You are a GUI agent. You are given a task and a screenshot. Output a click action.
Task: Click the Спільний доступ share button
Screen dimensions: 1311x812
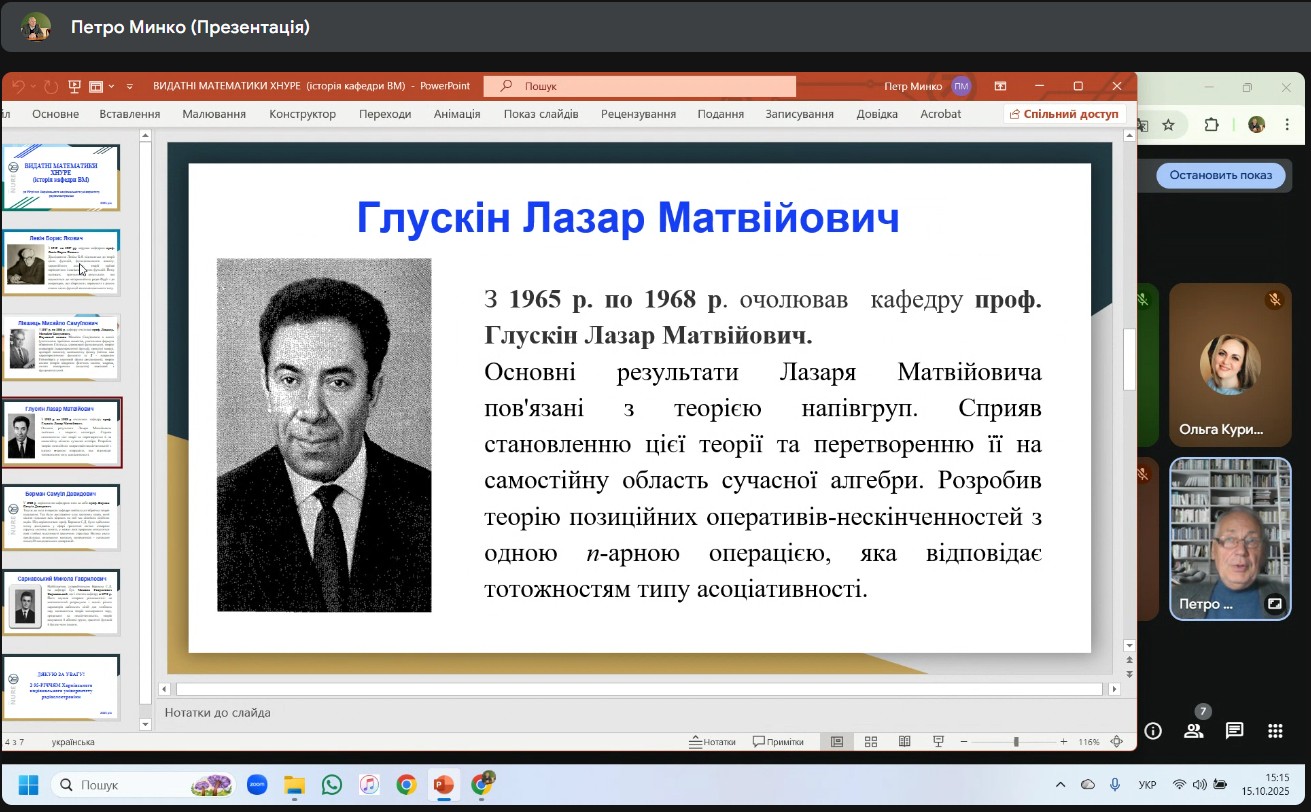[1064, 114]
